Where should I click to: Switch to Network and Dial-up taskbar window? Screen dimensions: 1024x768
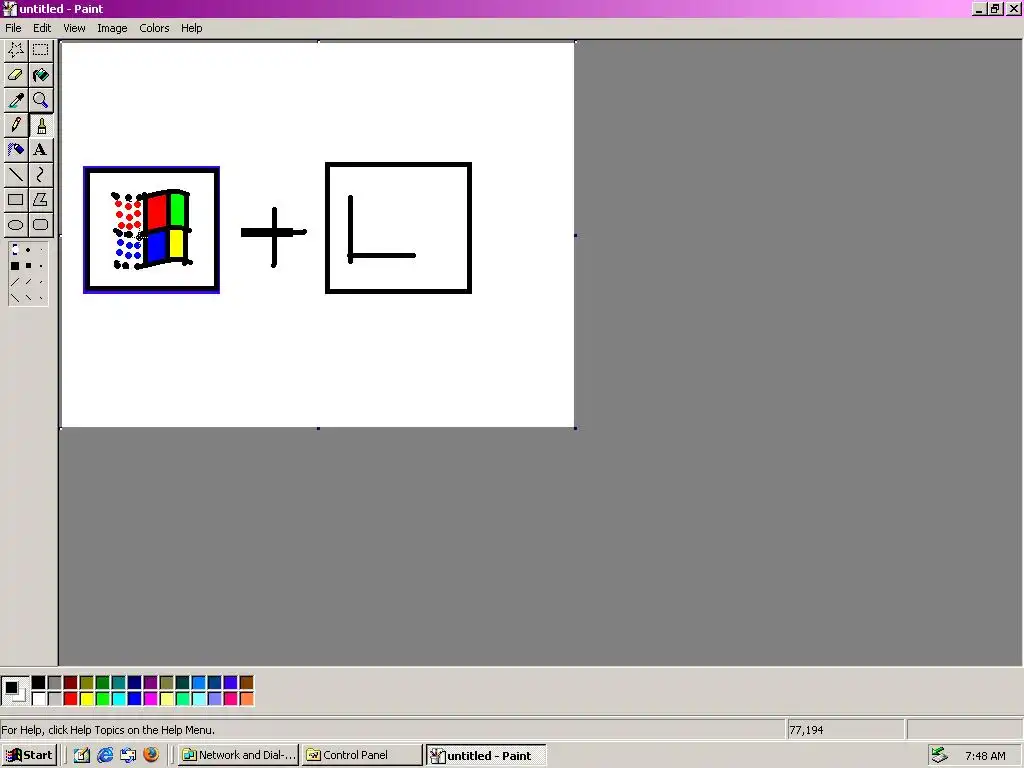tap(239, 755)
